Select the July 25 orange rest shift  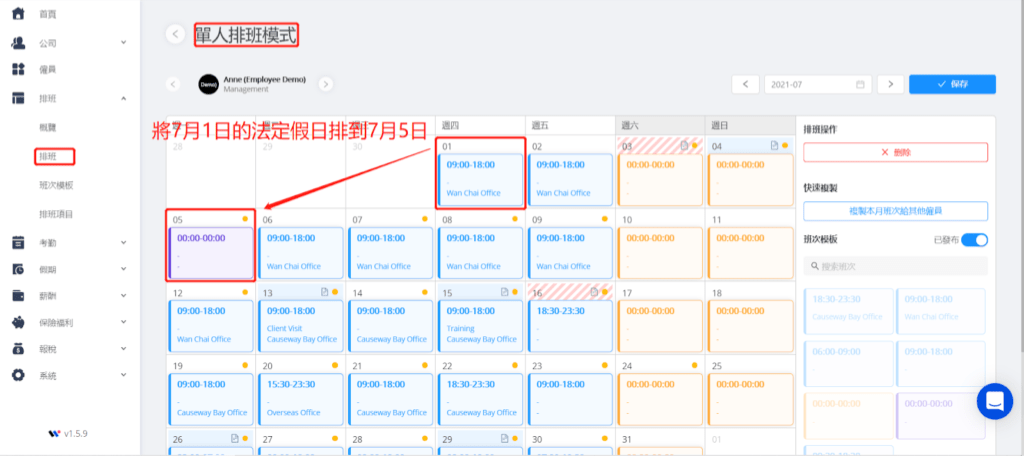[750, 399]
